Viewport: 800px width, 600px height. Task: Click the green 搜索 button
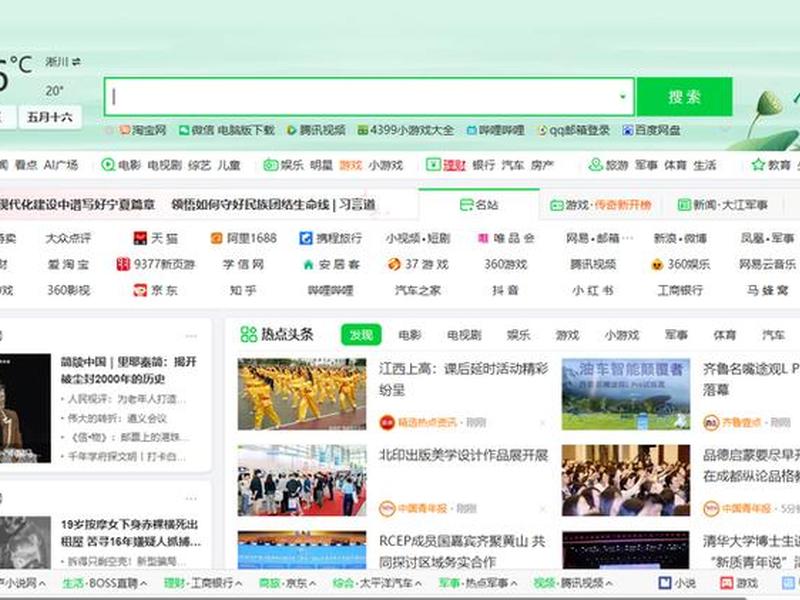tap(684, 97)
